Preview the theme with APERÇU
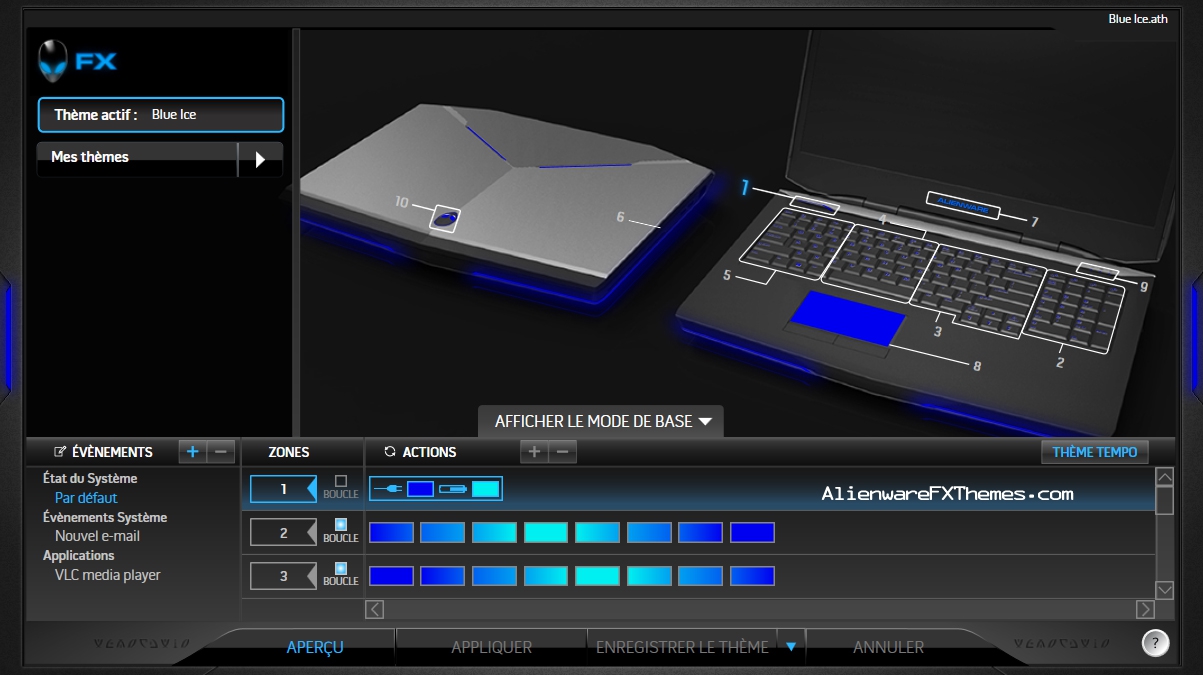 (x=315, y=647)
